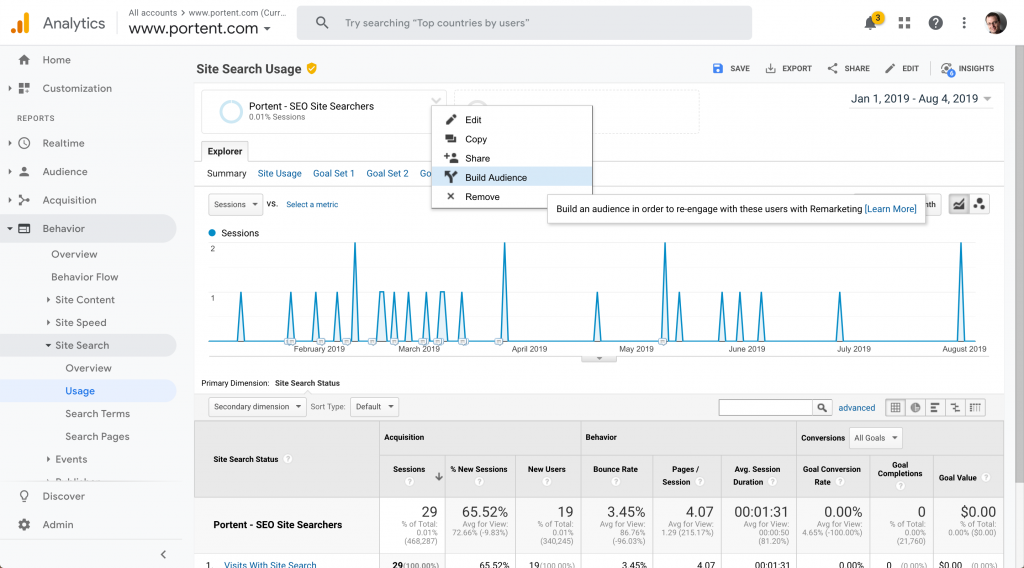Open the All Goals conversions dropdown

(x=876, y=438)
